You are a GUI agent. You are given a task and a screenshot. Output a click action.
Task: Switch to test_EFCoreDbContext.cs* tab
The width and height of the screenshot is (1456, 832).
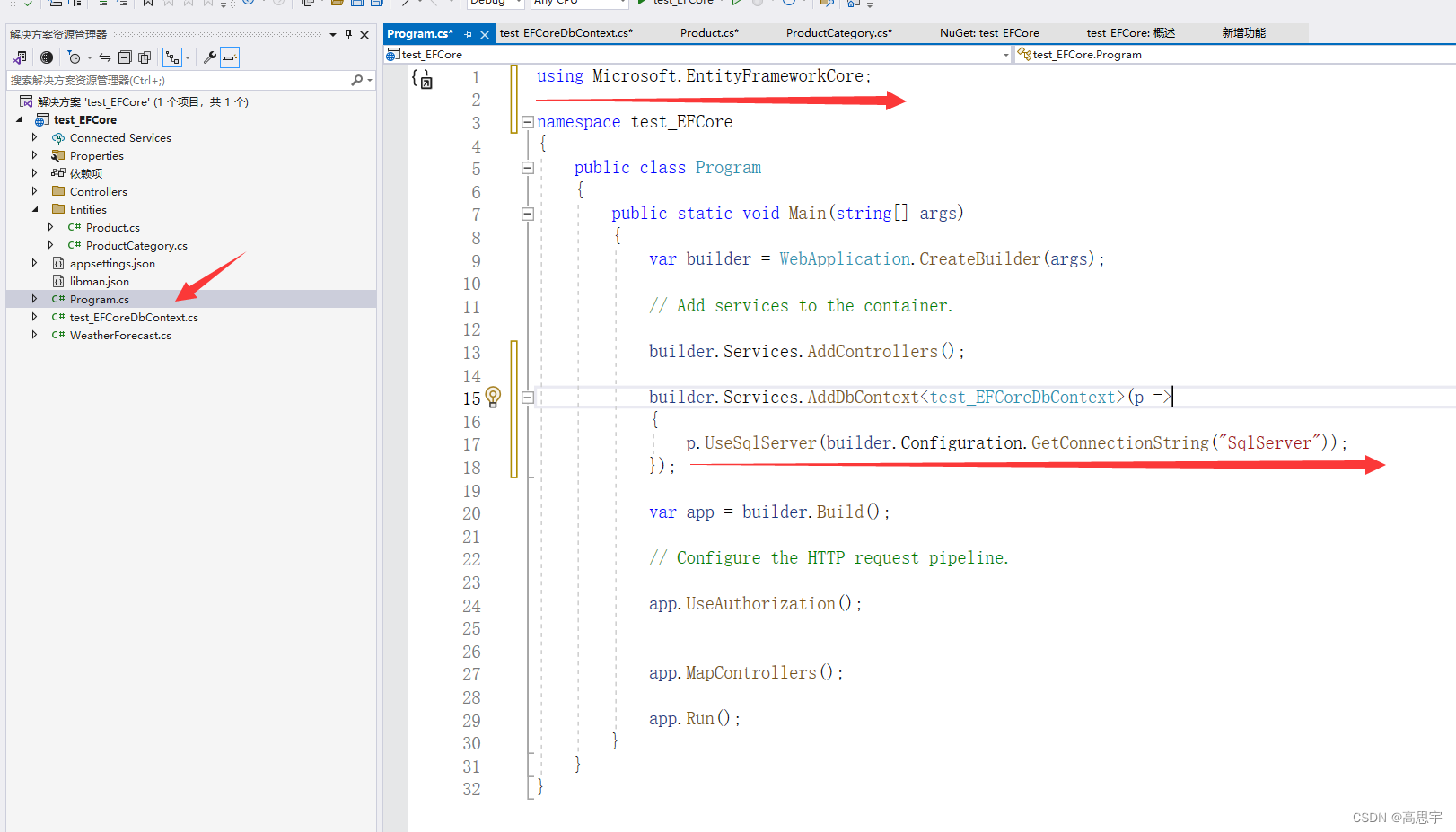pyautogui.click(x=566, y=33)
